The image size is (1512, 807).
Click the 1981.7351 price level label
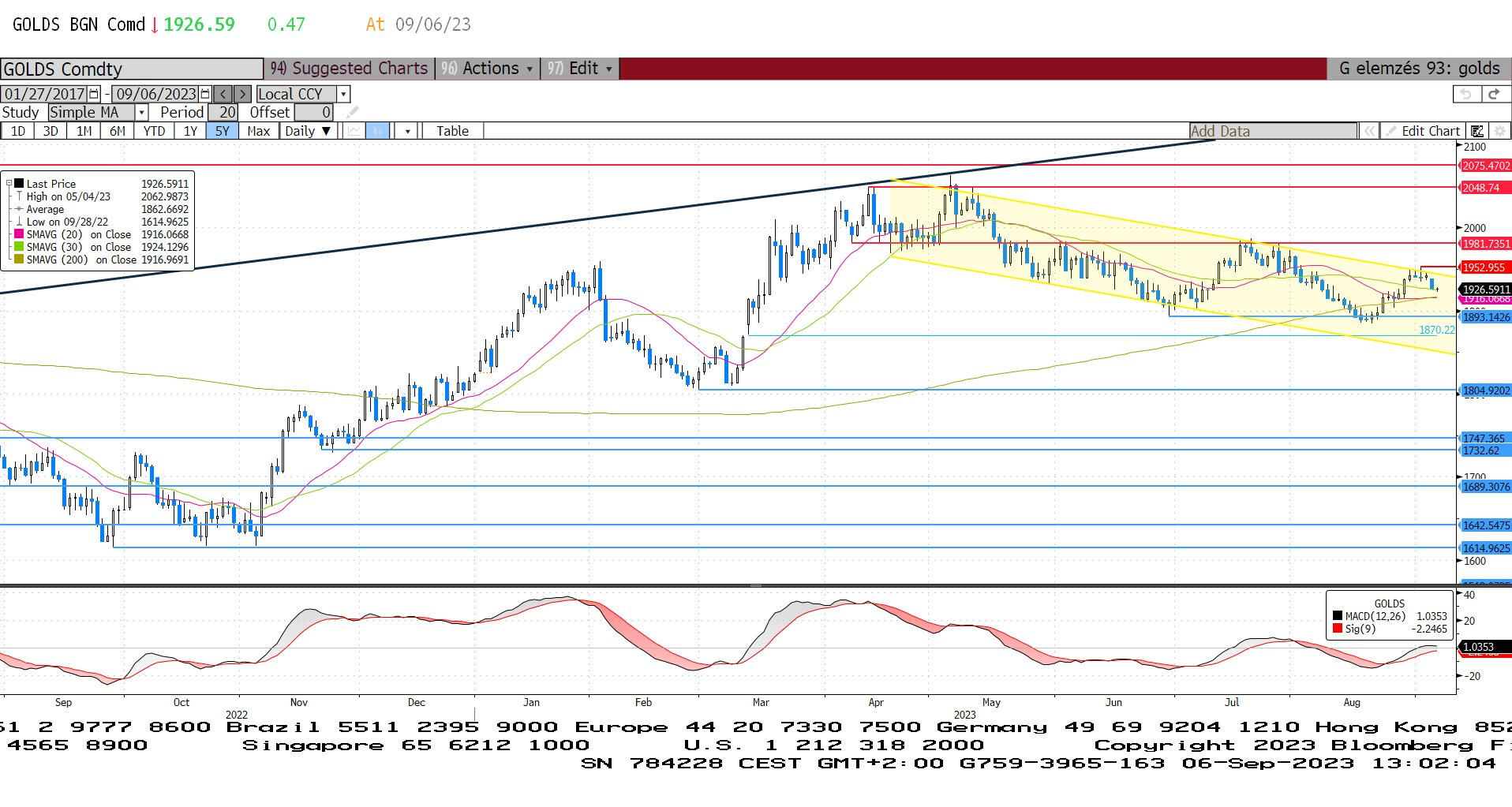[x=1485, y=244]
